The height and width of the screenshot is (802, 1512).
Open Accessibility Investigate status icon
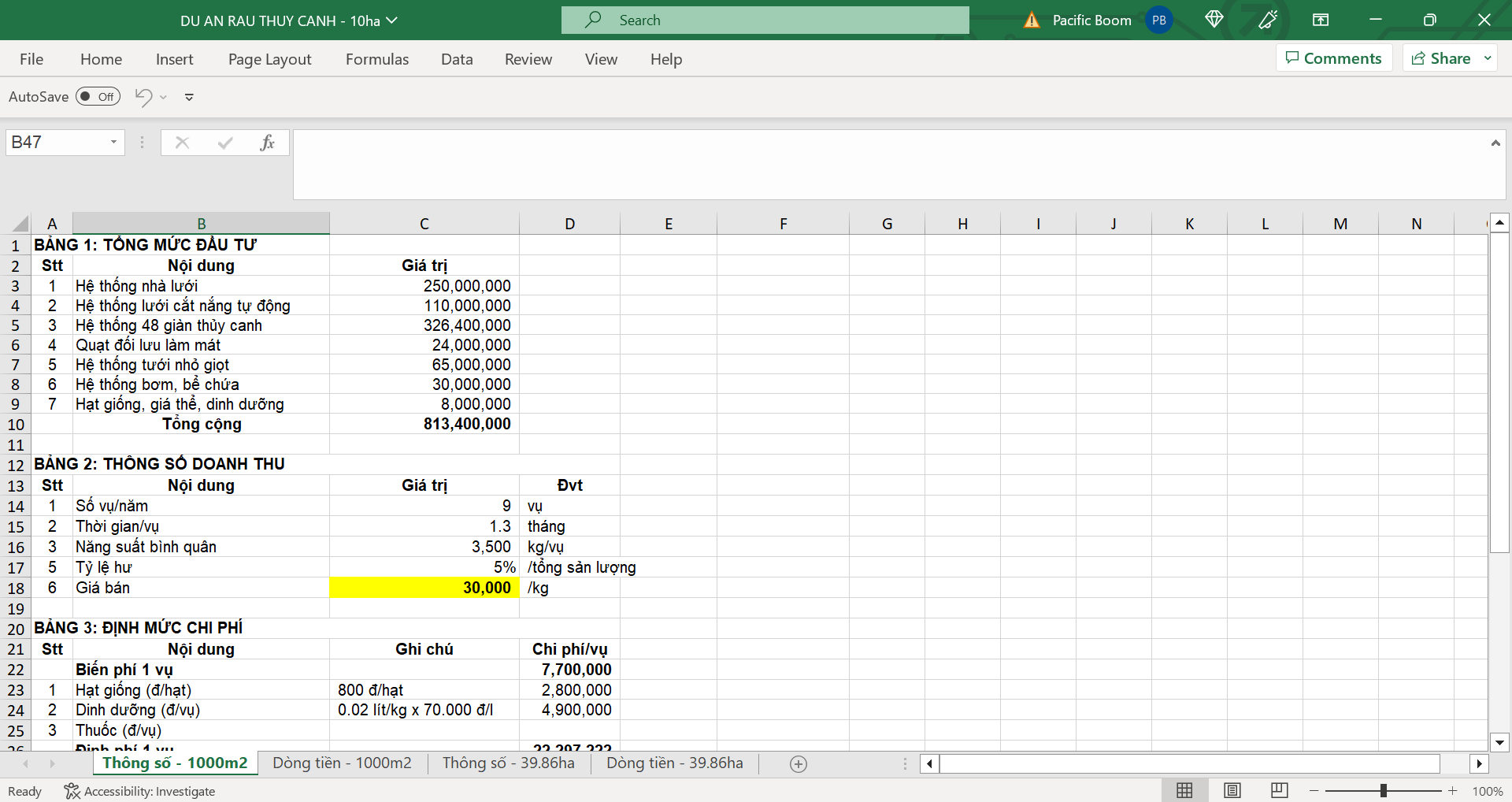click(72, 791)
